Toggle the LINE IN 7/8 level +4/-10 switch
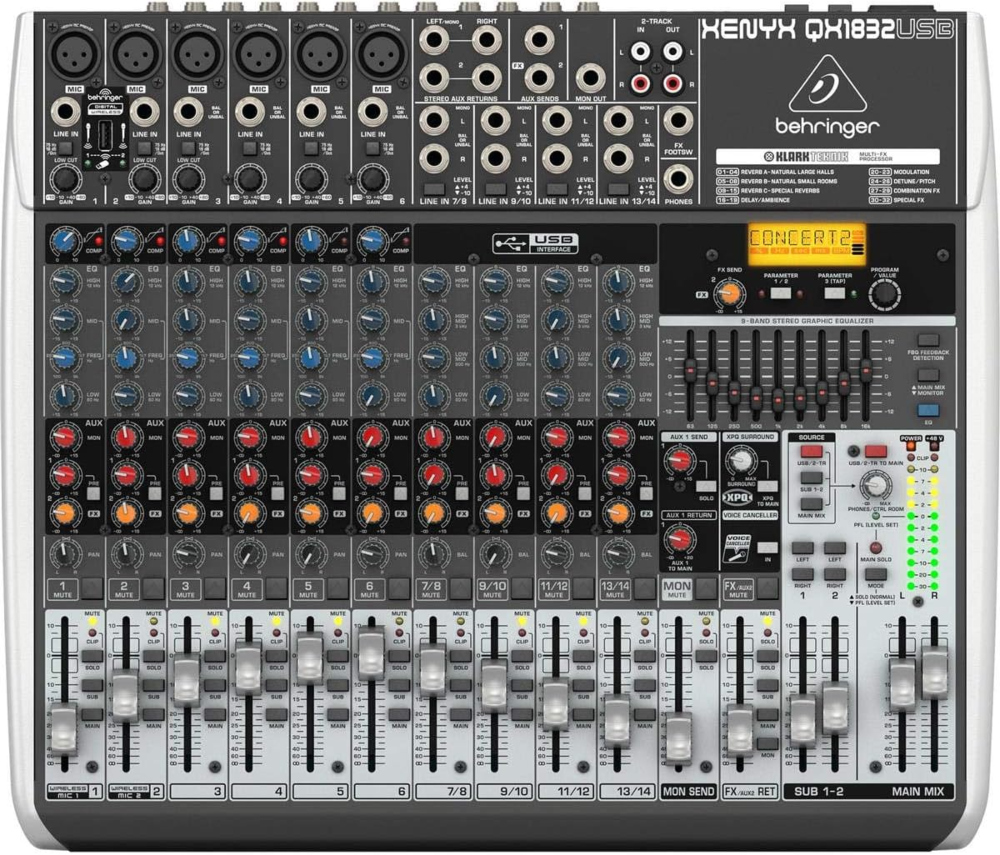The image size is (1000, 855). 434,189
